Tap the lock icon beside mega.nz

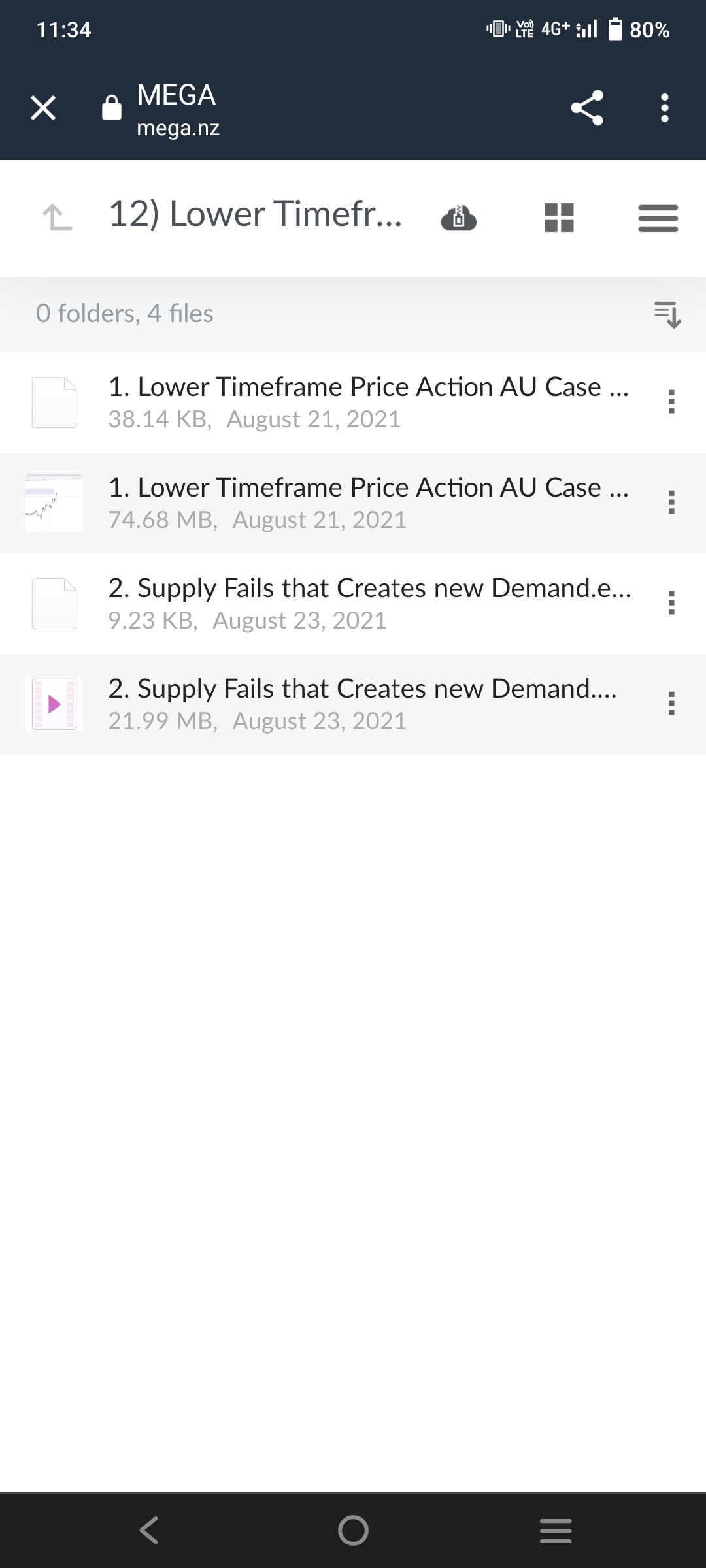coord(112,108)
